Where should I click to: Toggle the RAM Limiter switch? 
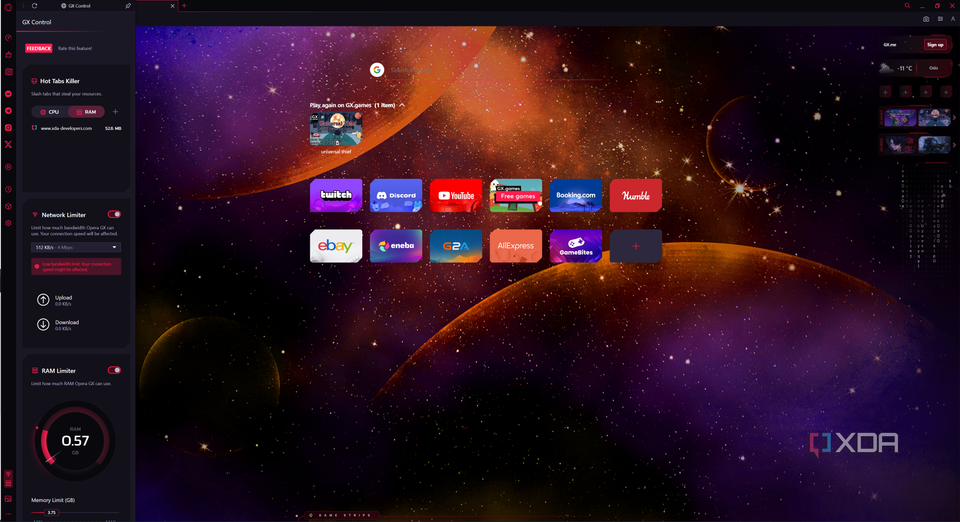coord(114,370)
